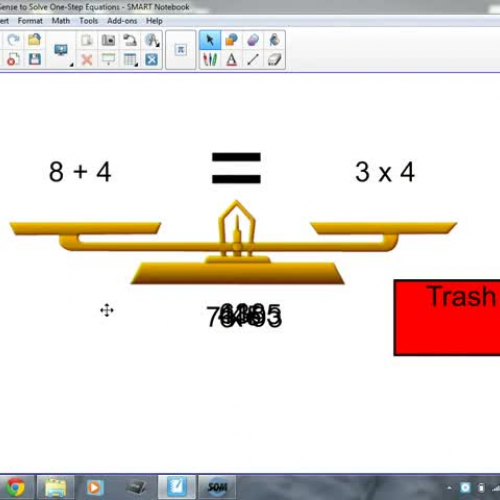The image size is (500, 500).
Task: Select the black equals sign object
Action: pyautogui.click(x=236, y=168)
